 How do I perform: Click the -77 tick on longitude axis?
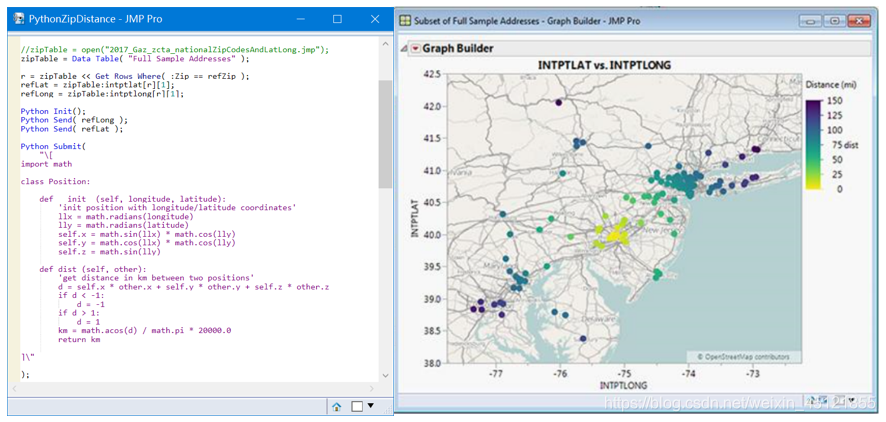point(496,373)
